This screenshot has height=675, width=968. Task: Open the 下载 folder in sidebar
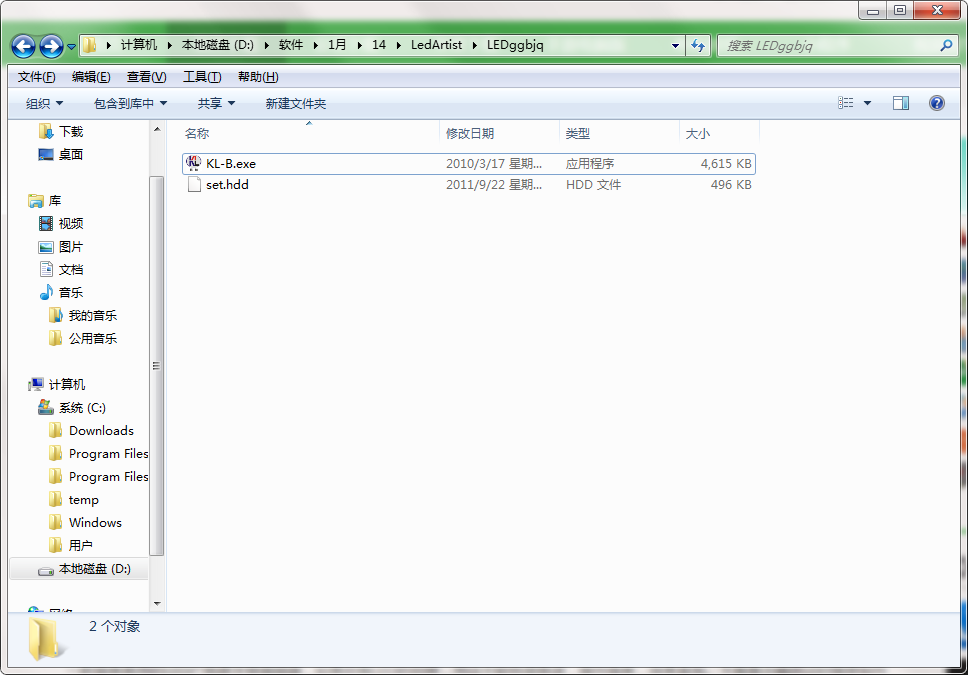pyautogui.click(x=71, y=130)
